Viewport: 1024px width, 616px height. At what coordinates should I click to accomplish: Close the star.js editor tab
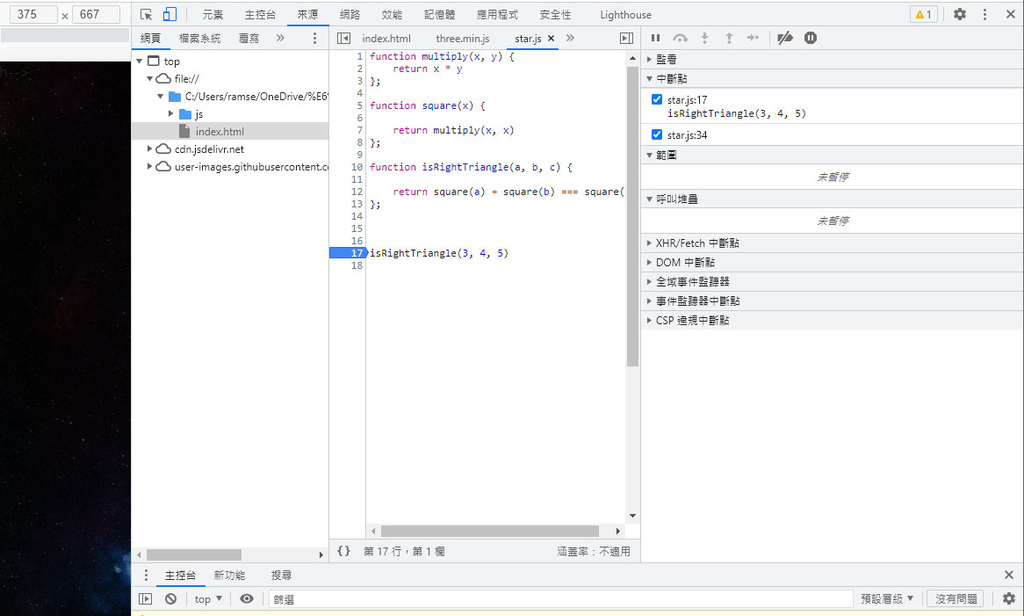(x=551, y=38)
